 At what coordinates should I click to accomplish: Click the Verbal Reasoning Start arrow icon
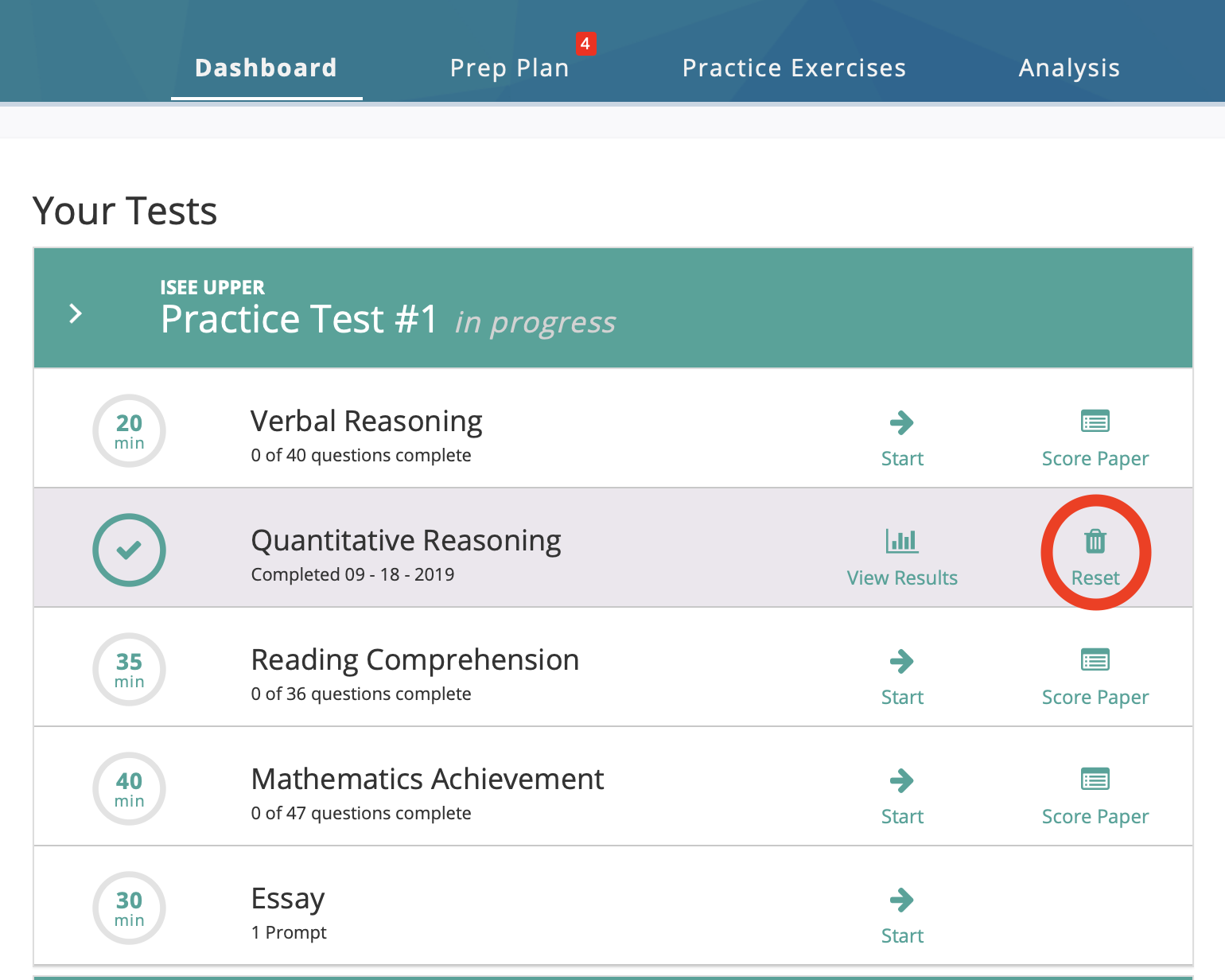[901, 423]
